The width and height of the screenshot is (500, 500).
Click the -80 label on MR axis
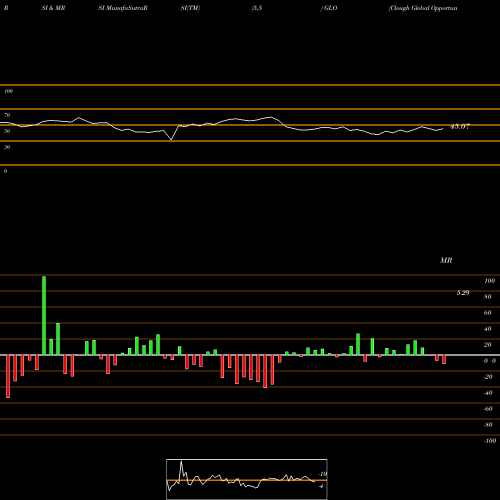(x=488, y=425)
